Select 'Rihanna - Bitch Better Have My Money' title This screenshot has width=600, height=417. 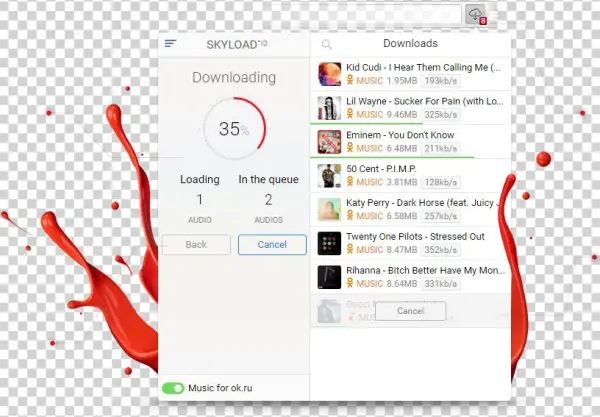click(426, 270)
